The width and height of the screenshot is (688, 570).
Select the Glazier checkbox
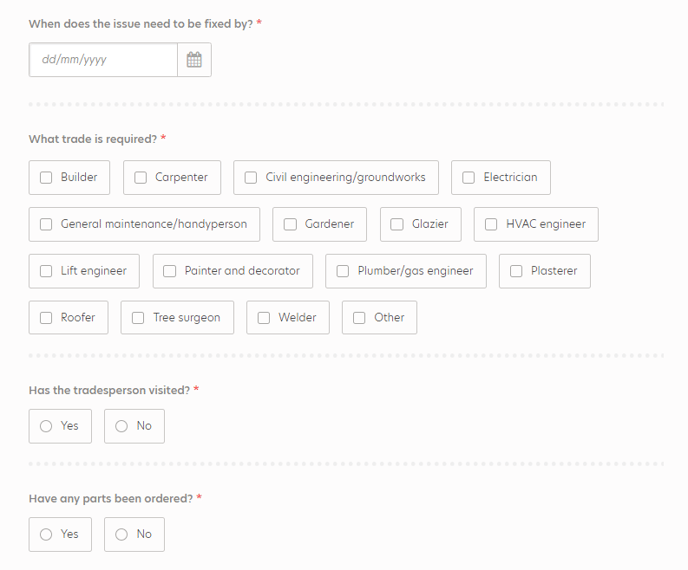tap(397, 224)
